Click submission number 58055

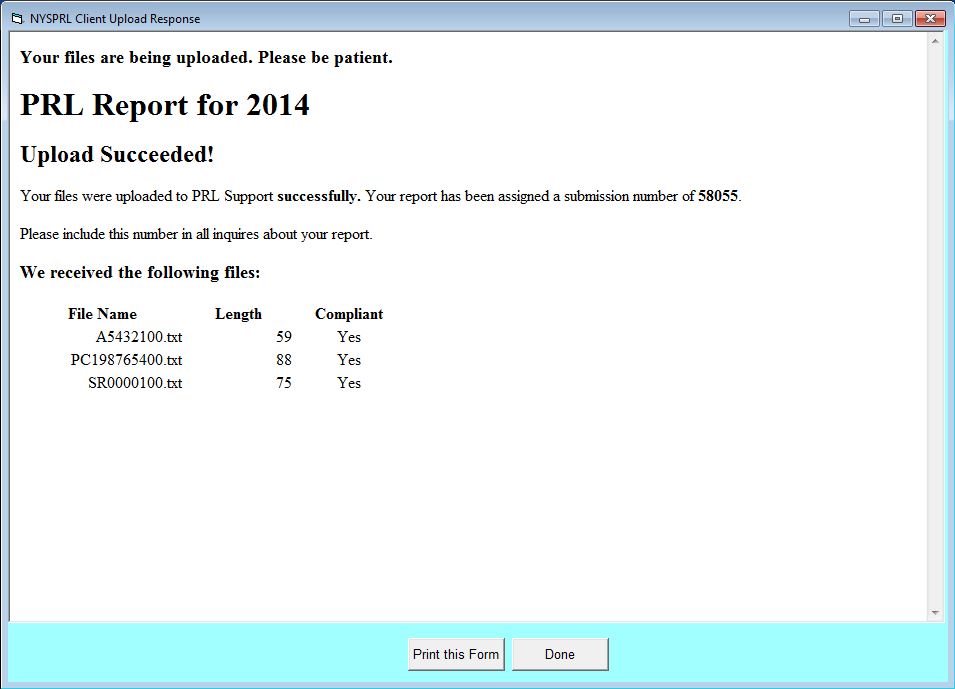(718, 196)
